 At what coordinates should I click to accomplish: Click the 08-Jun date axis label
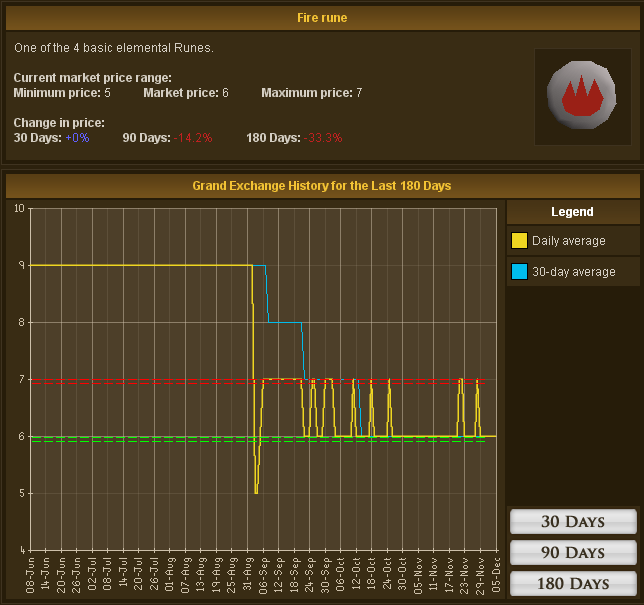(30, 575)
